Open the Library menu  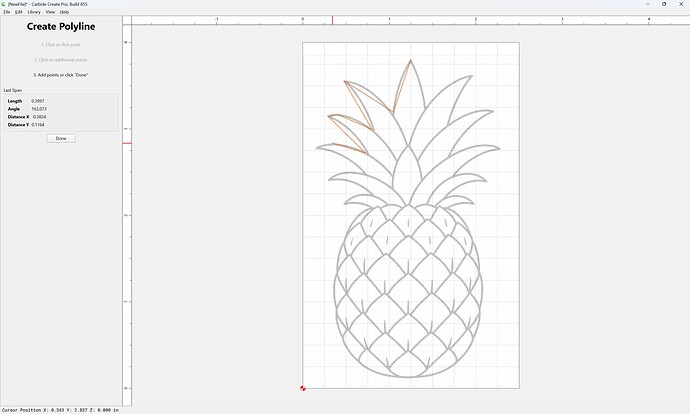pos(34,12)
